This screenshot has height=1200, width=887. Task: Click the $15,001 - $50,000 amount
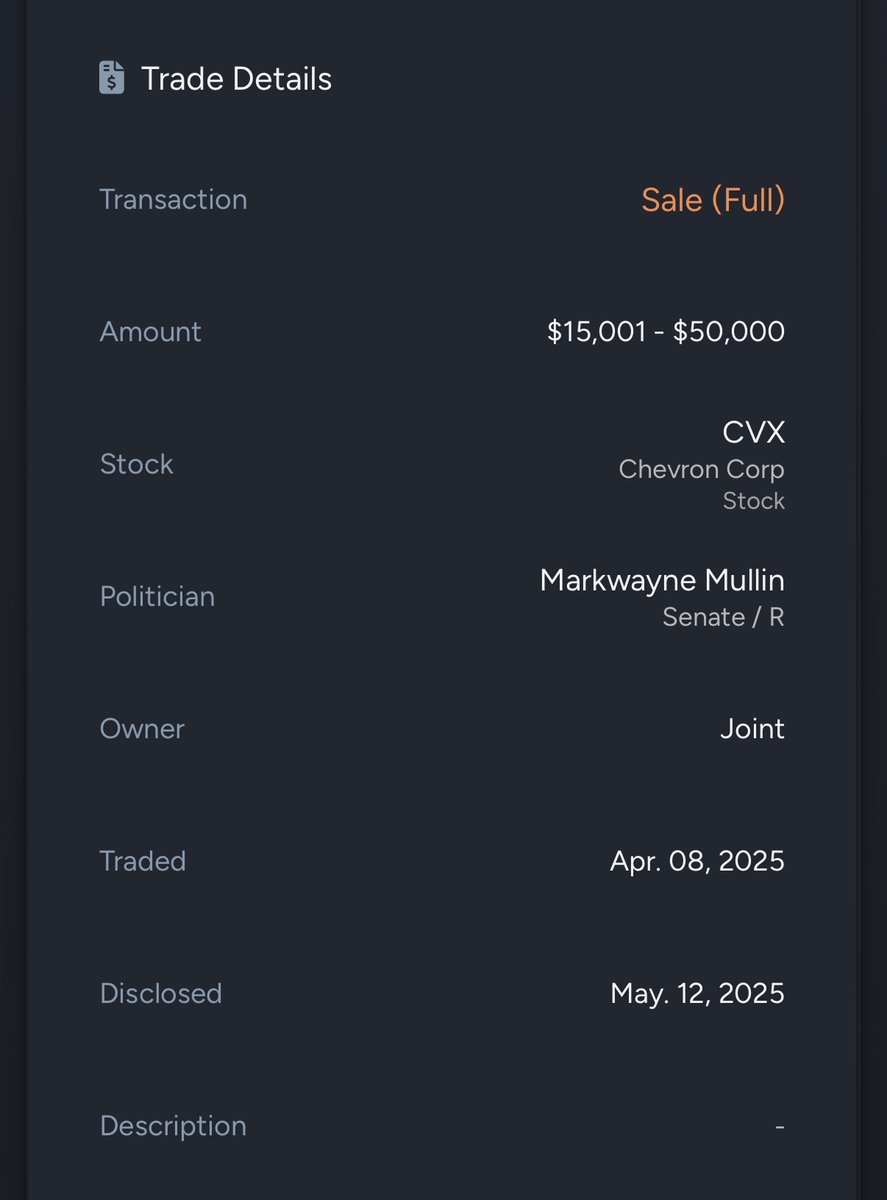665,331
